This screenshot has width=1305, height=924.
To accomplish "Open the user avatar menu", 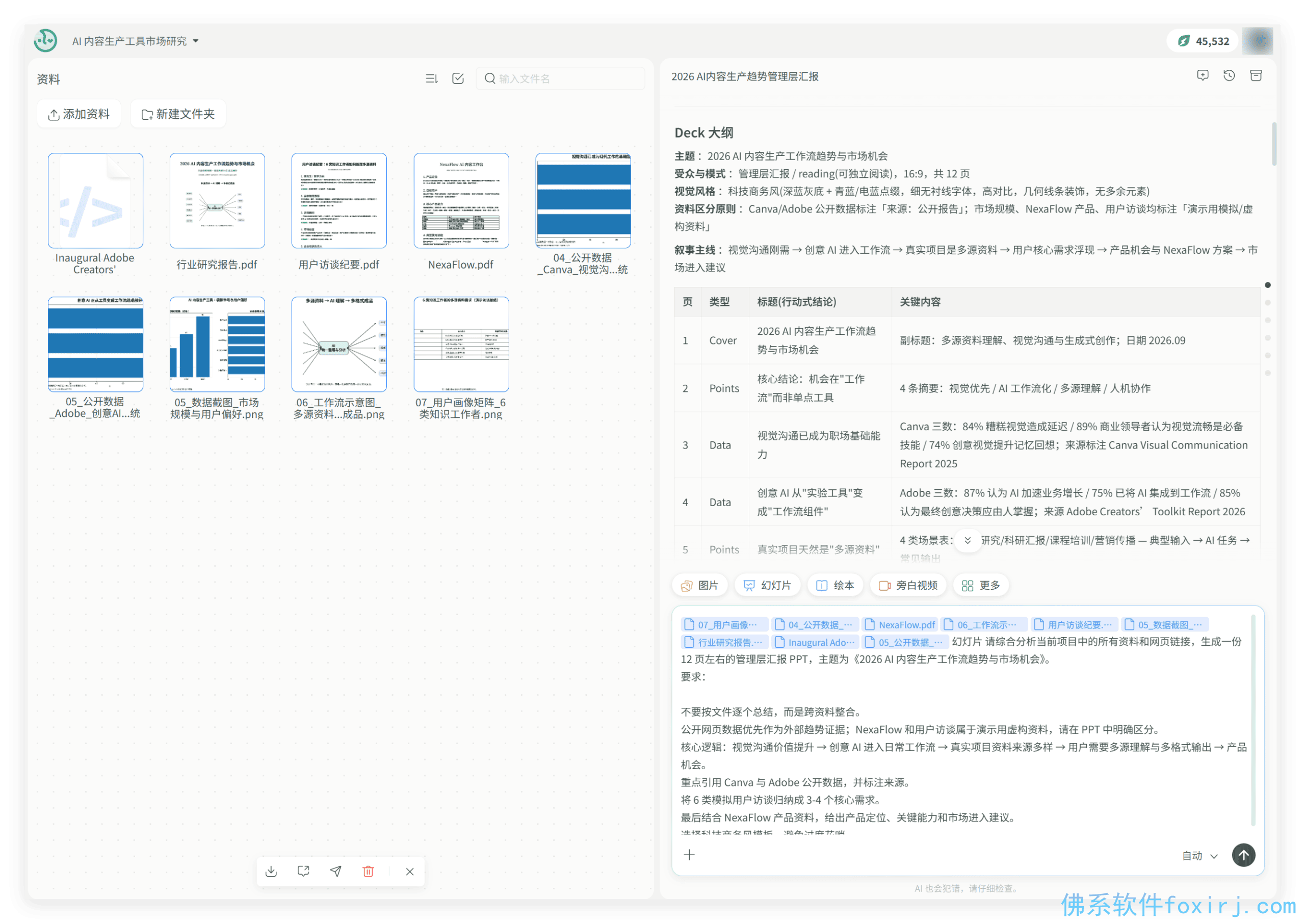I will point(1257,41).
